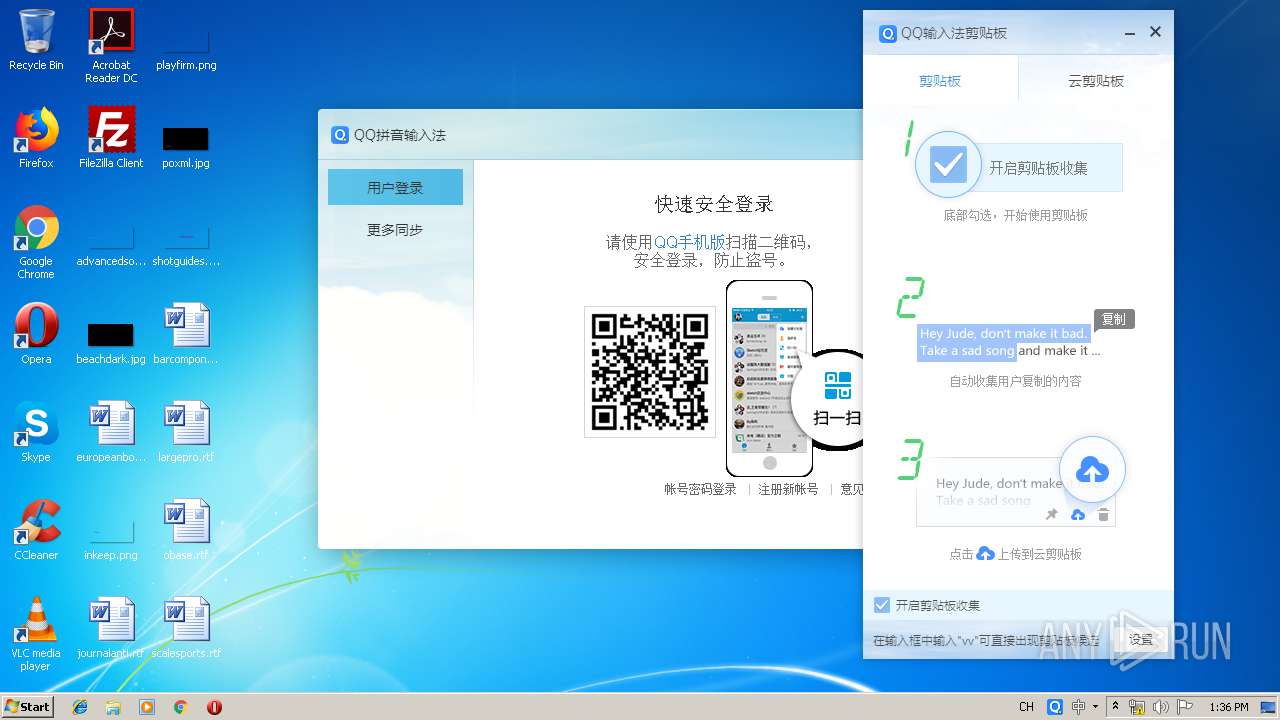Select the europeanbo... Word document icon
This screenshot has height=720, width=1280.
click(x=111, y=432)
